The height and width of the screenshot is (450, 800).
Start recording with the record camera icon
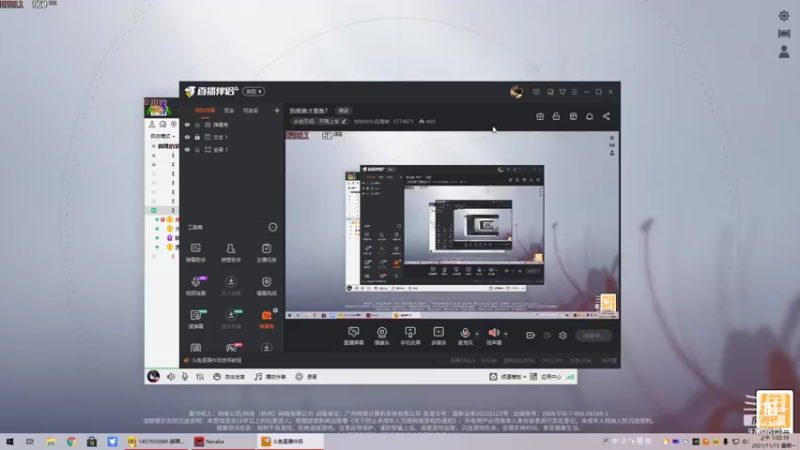[x=531, y=335]
